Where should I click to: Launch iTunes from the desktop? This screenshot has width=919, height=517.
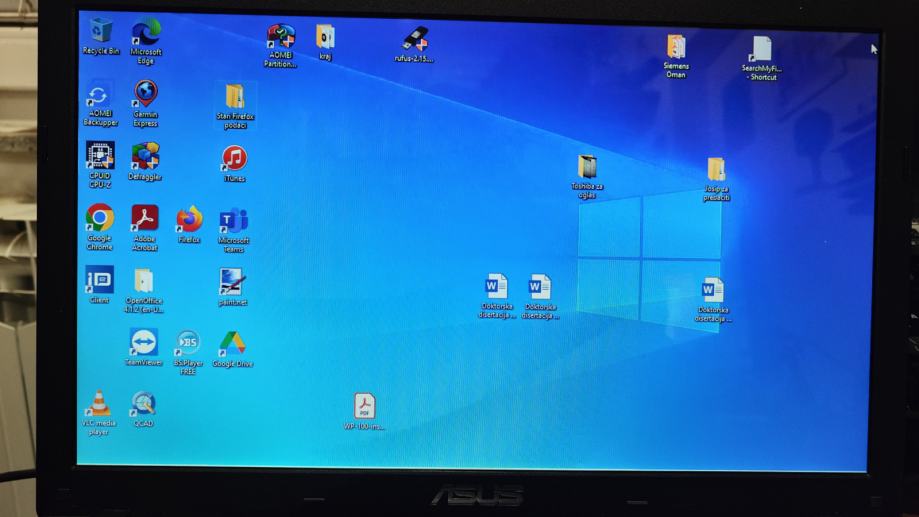234,164
